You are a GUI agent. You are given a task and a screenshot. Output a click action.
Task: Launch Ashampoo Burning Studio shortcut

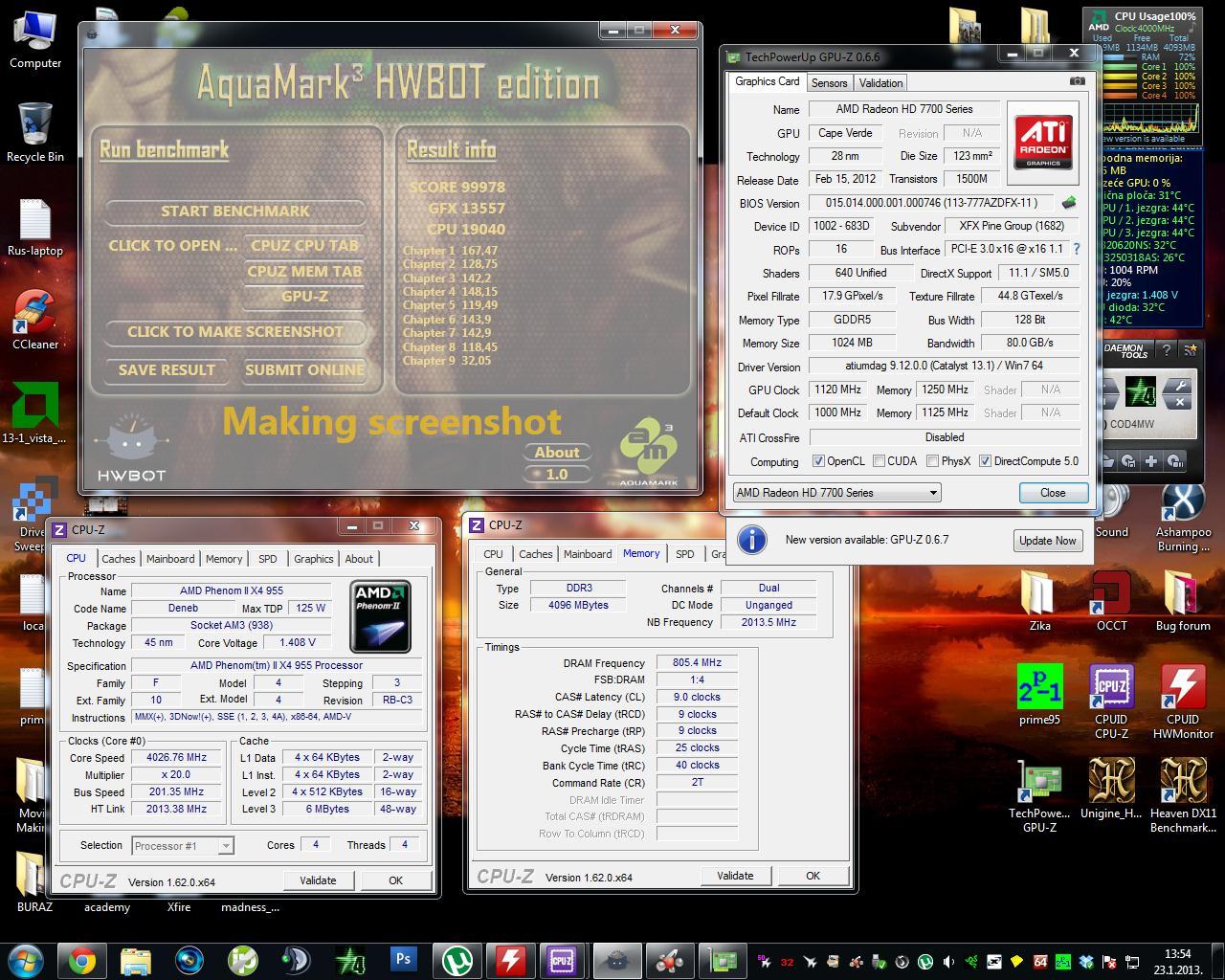click(x=1183, y=518)
